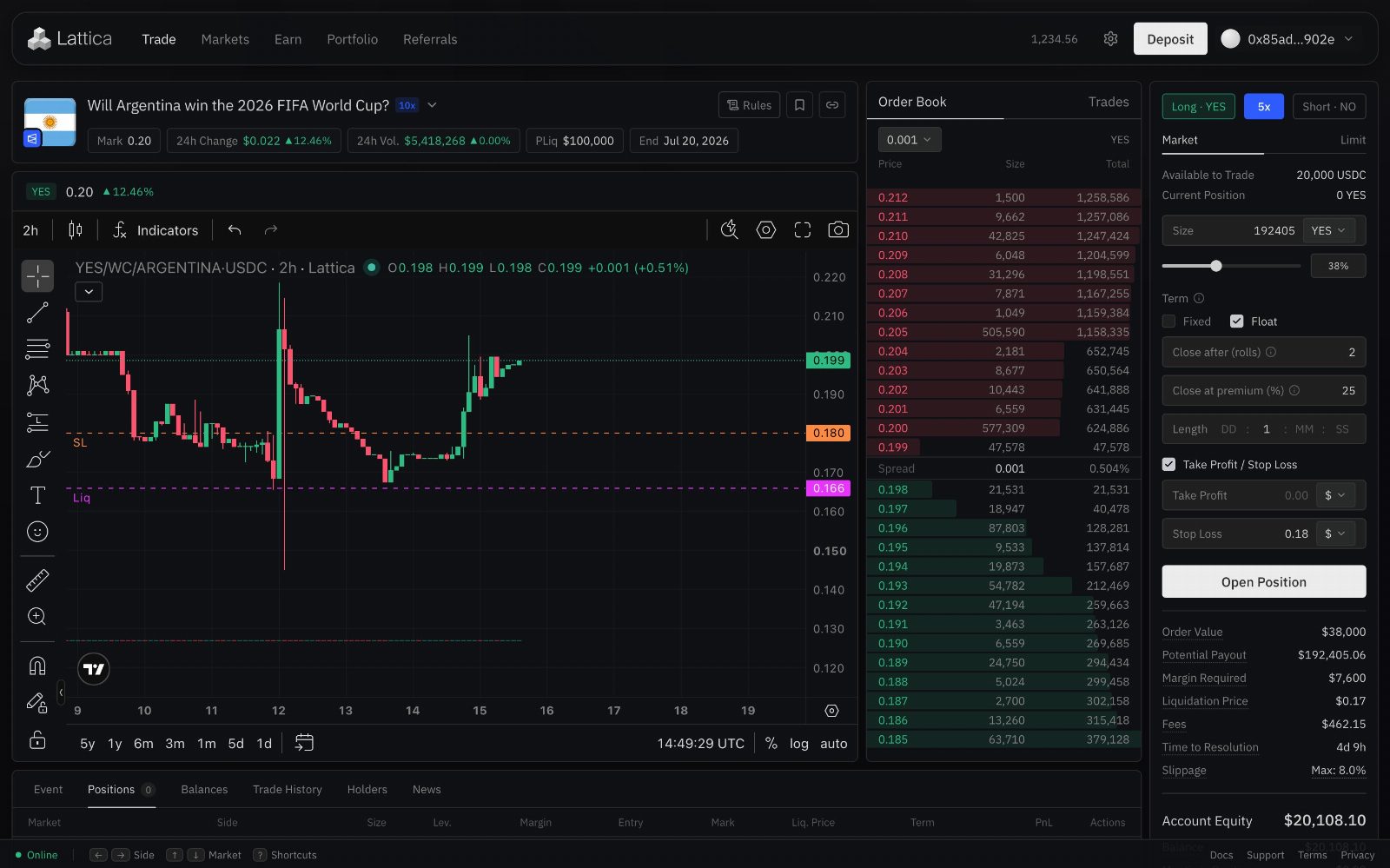The image size is (1390, 868).
Task: Open the Support footer link
Action: point(1265,856)
